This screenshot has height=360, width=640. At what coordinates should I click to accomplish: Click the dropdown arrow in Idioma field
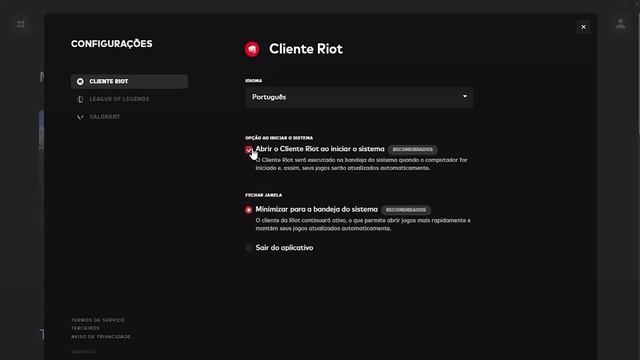click(x=464, y=97)
